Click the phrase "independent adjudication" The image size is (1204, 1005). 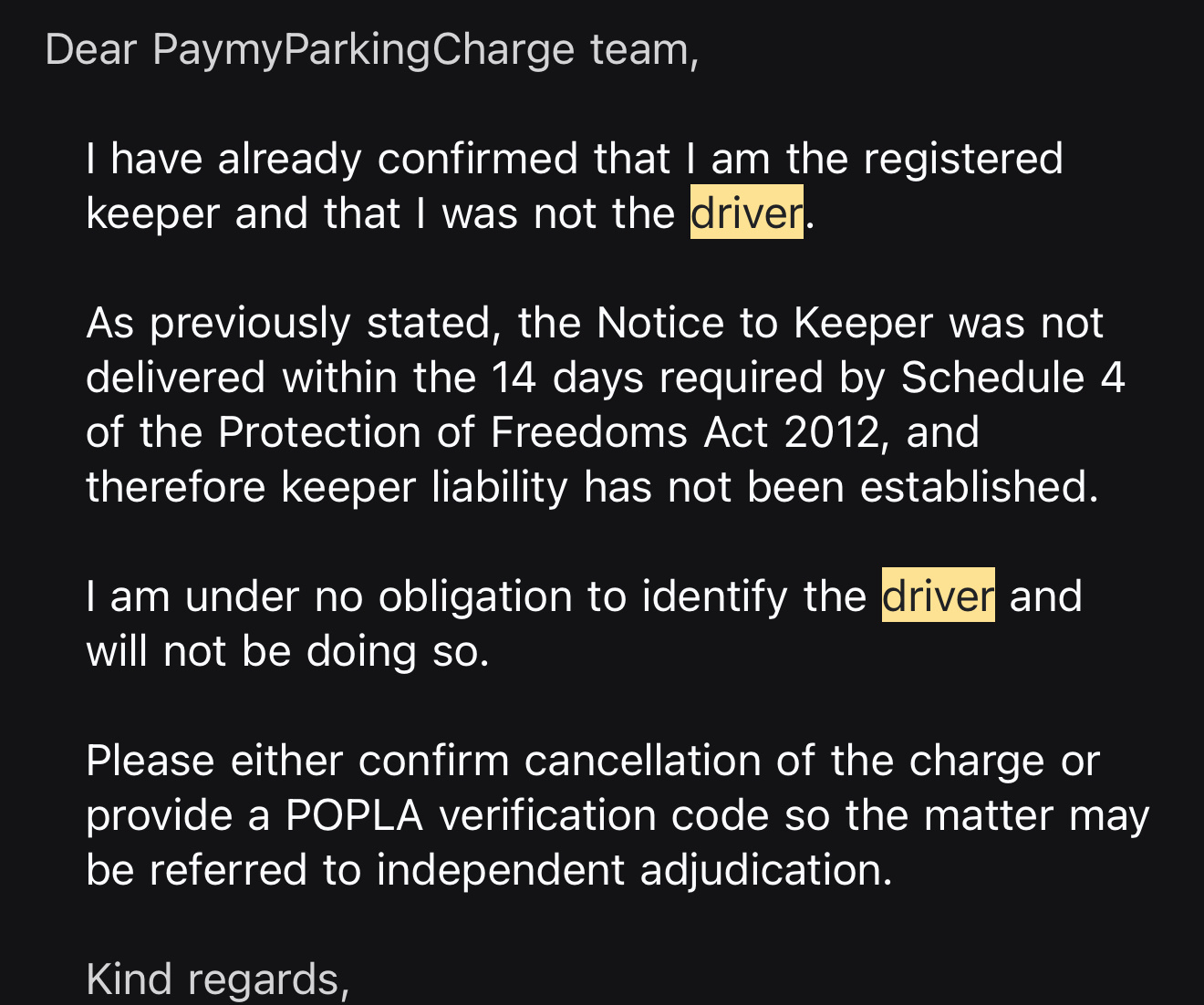pyautogui.click(x=634, y=870)
